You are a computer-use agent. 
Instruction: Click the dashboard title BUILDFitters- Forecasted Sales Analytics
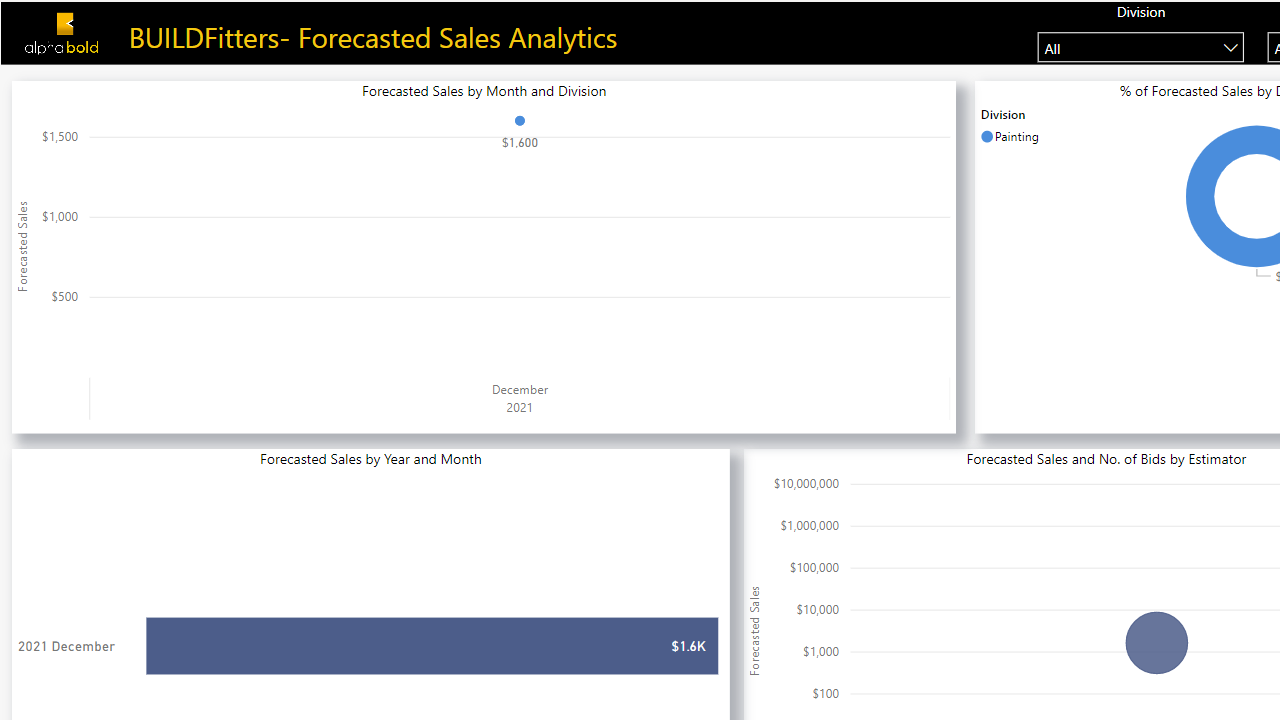373,38
